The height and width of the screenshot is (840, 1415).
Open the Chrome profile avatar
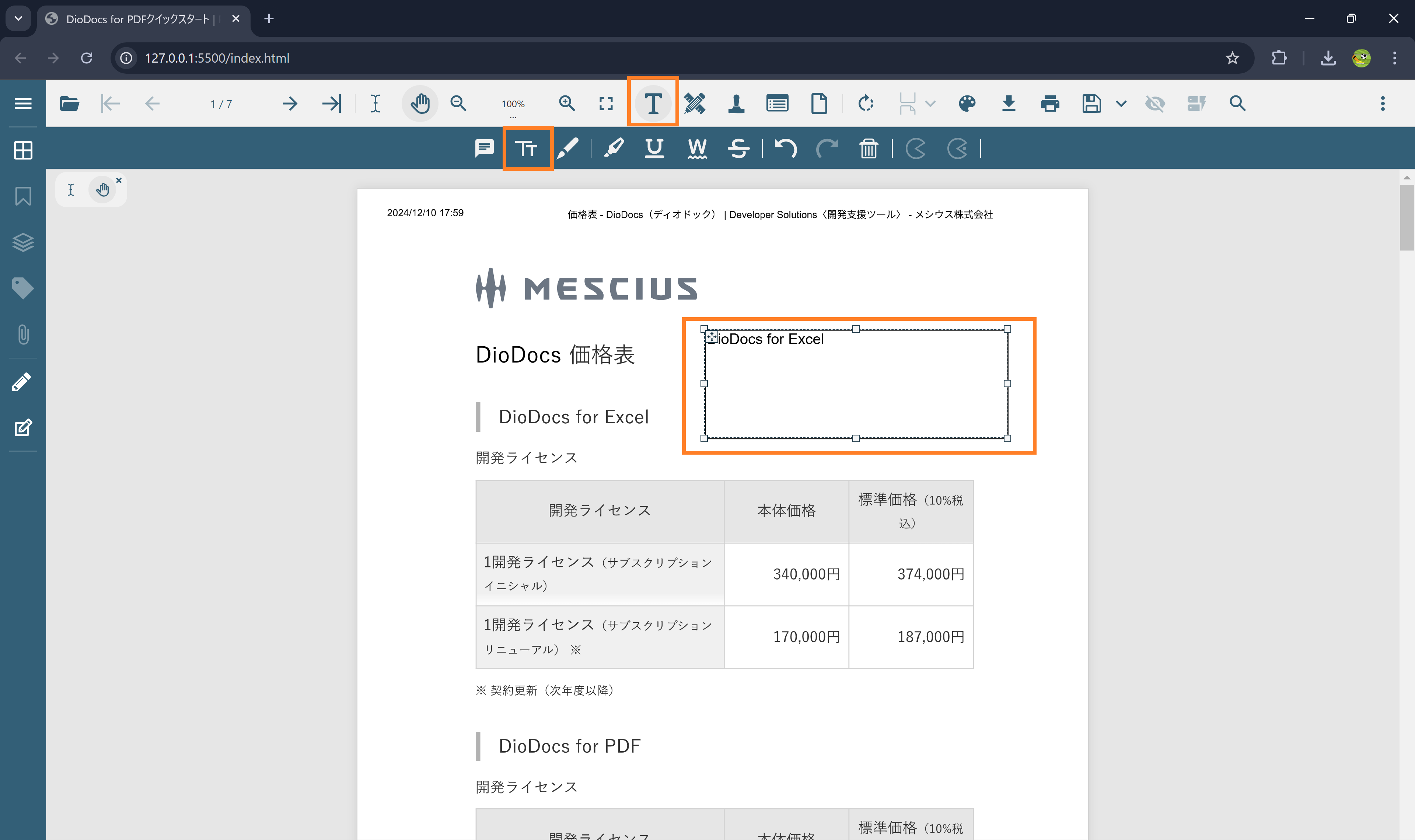pyautogui.click(x=1361, y=58)
